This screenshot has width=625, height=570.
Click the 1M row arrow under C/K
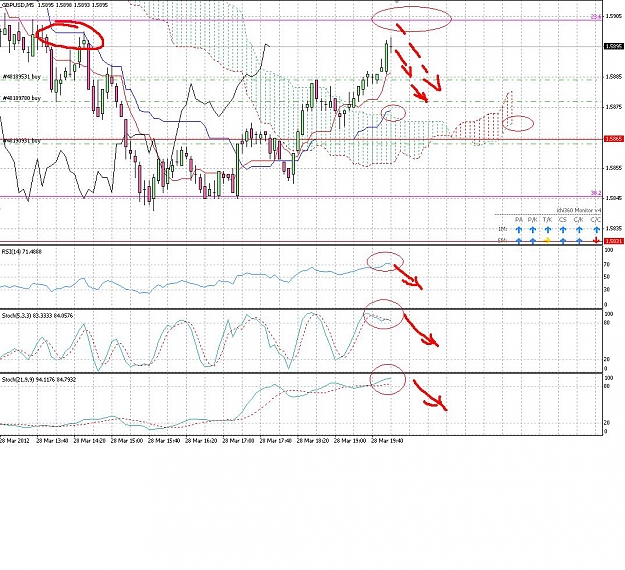click(579, 230)
